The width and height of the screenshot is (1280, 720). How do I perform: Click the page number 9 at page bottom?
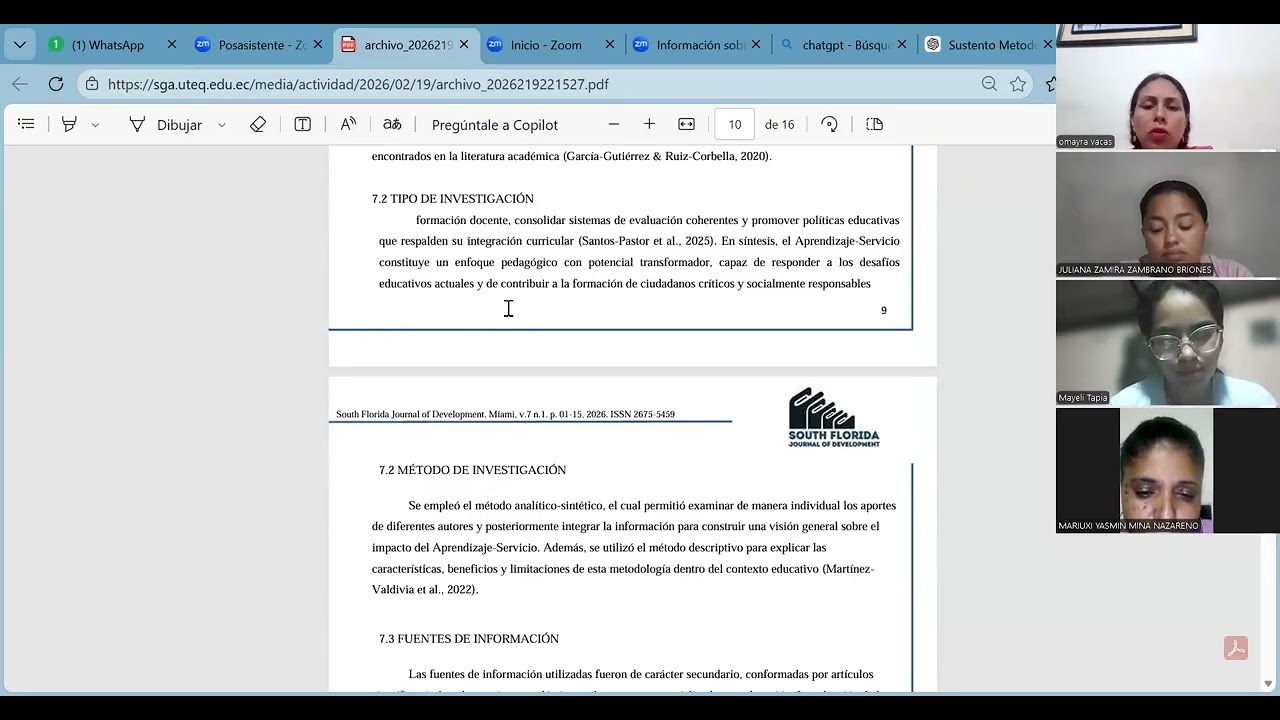[x=883, y=311]
